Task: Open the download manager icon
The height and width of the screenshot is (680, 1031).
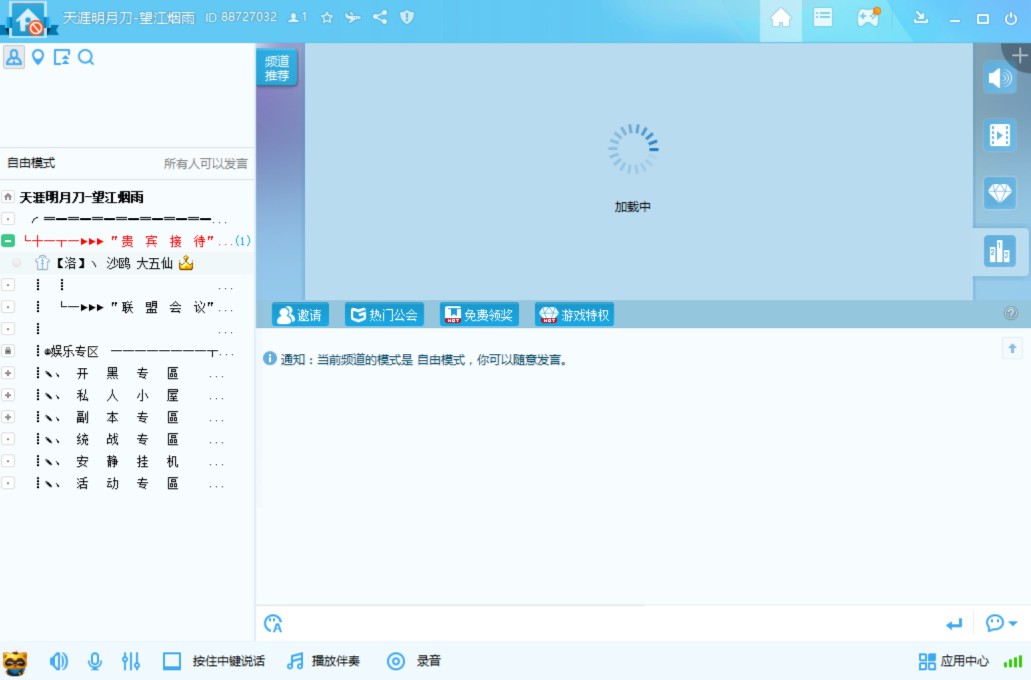Action: 921,18
